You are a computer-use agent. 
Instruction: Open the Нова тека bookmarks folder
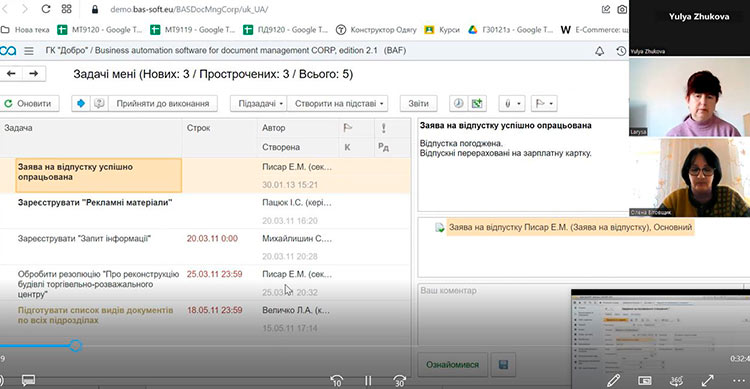[x=25, y=30]
